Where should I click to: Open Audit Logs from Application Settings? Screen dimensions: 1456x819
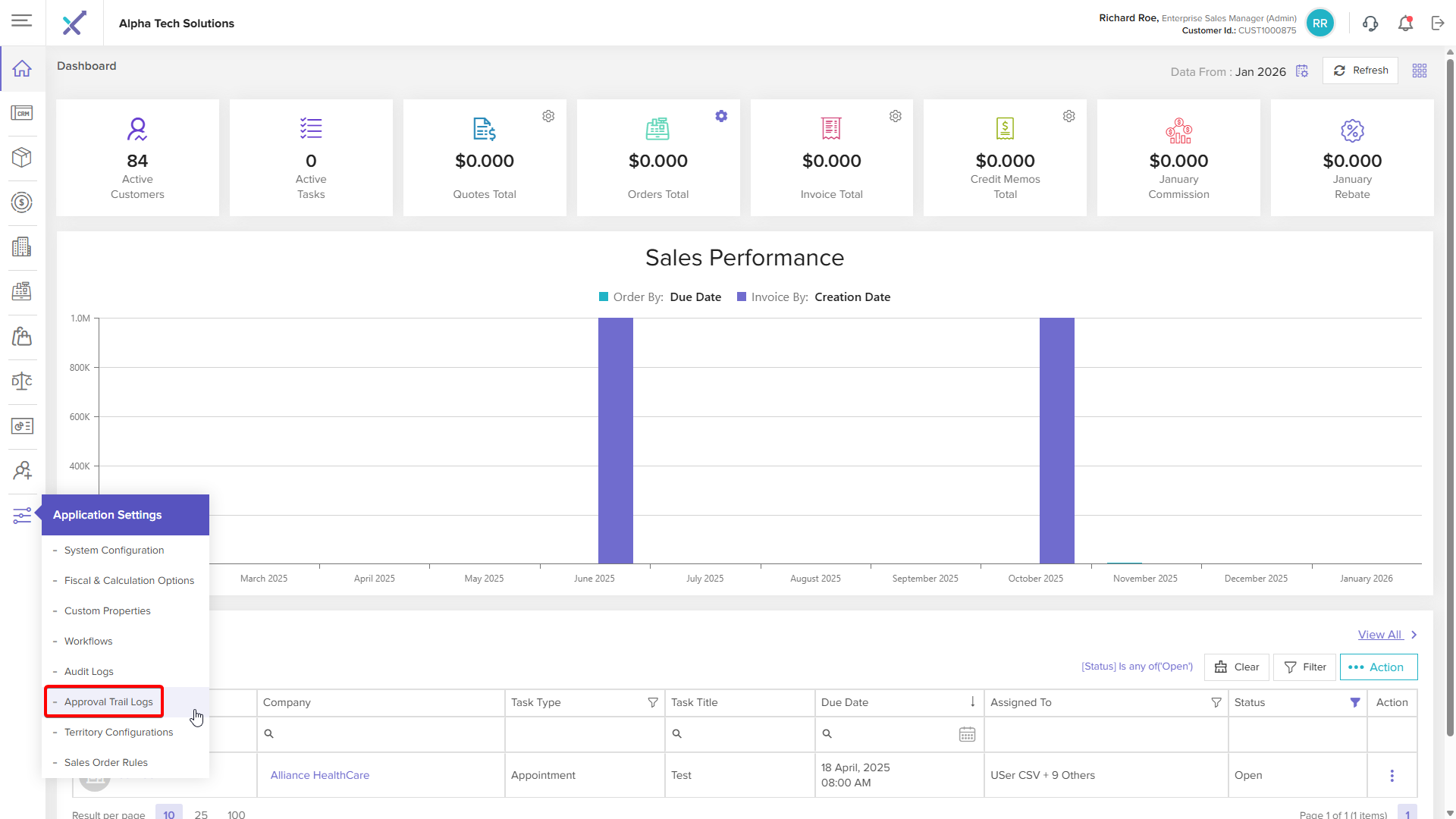point(89,672)
